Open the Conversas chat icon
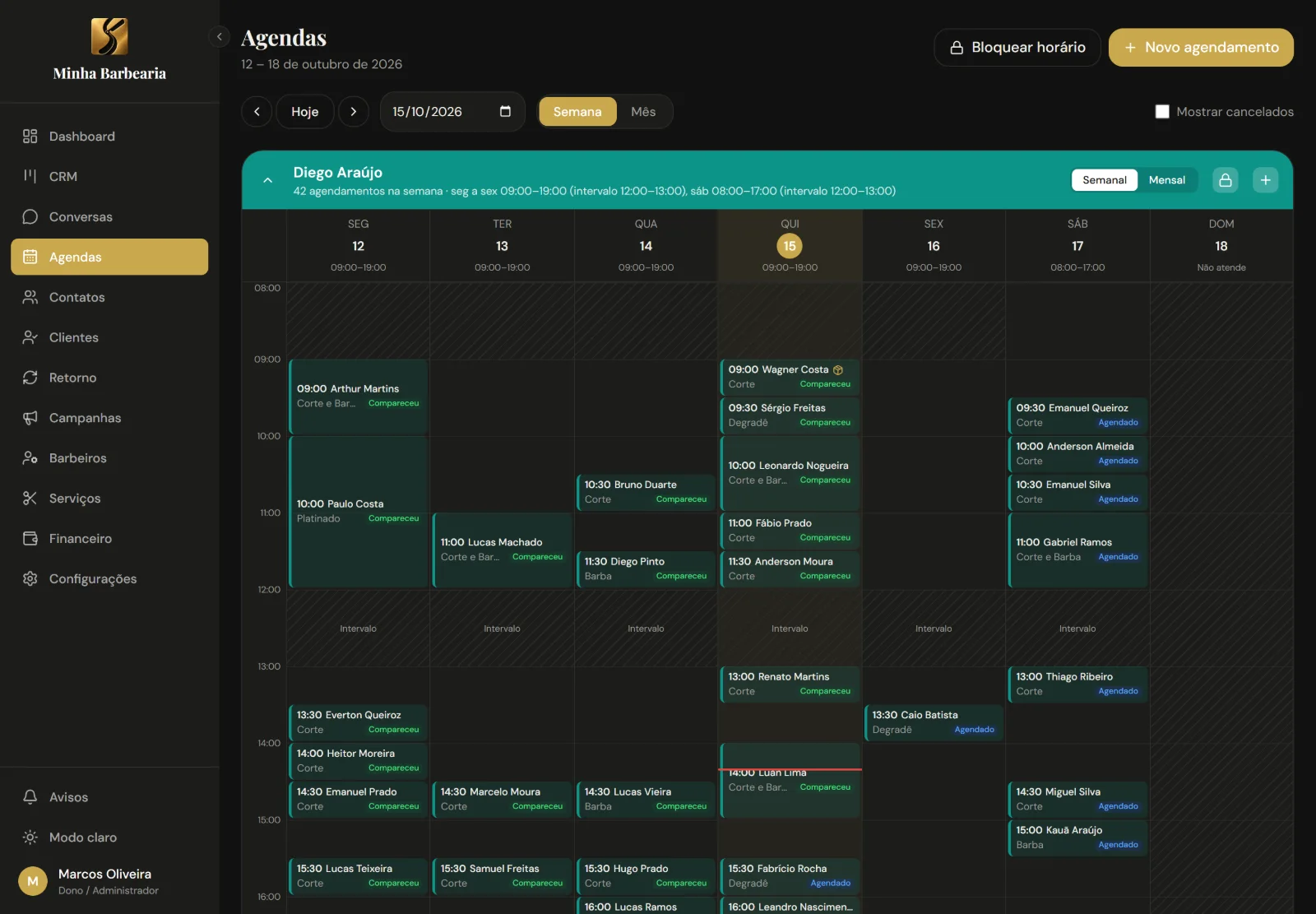The height and width of the screenshot is (914, 1316). click(x=30, y=217)
